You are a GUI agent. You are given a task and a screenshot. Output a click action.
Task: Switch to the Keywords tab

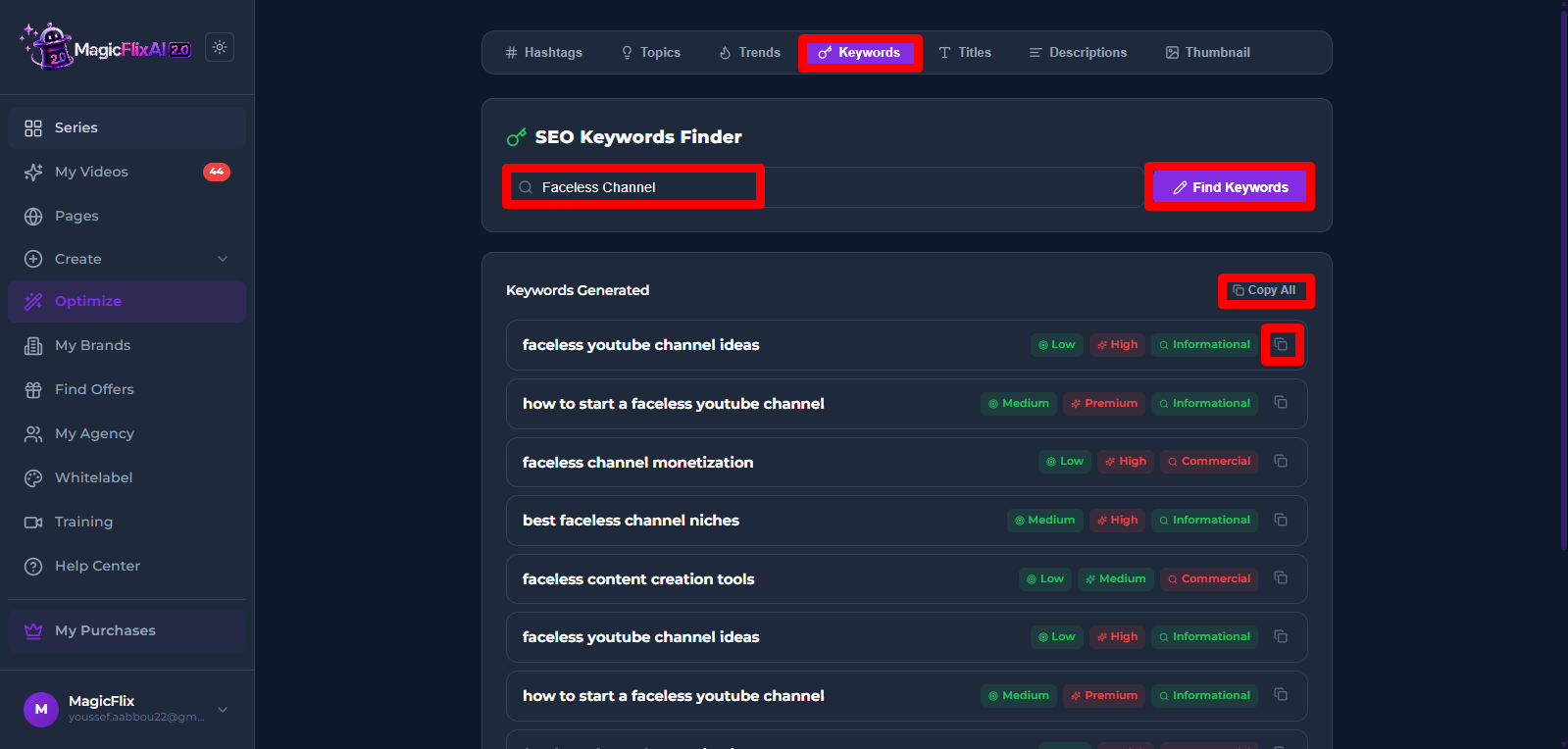(860, 53)
